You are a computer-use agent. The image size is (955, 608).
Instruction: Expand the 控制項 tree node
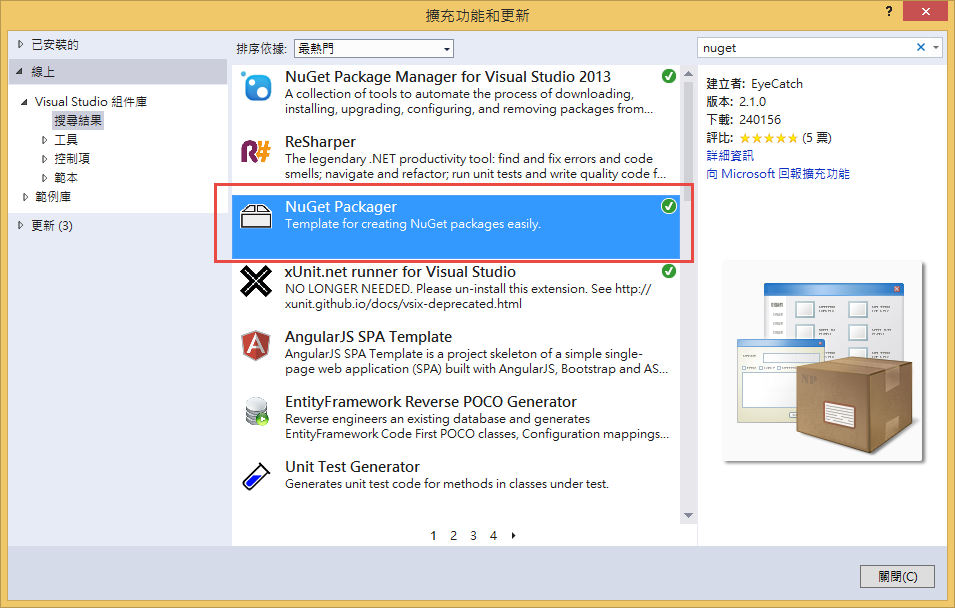[x=44, y=159]
